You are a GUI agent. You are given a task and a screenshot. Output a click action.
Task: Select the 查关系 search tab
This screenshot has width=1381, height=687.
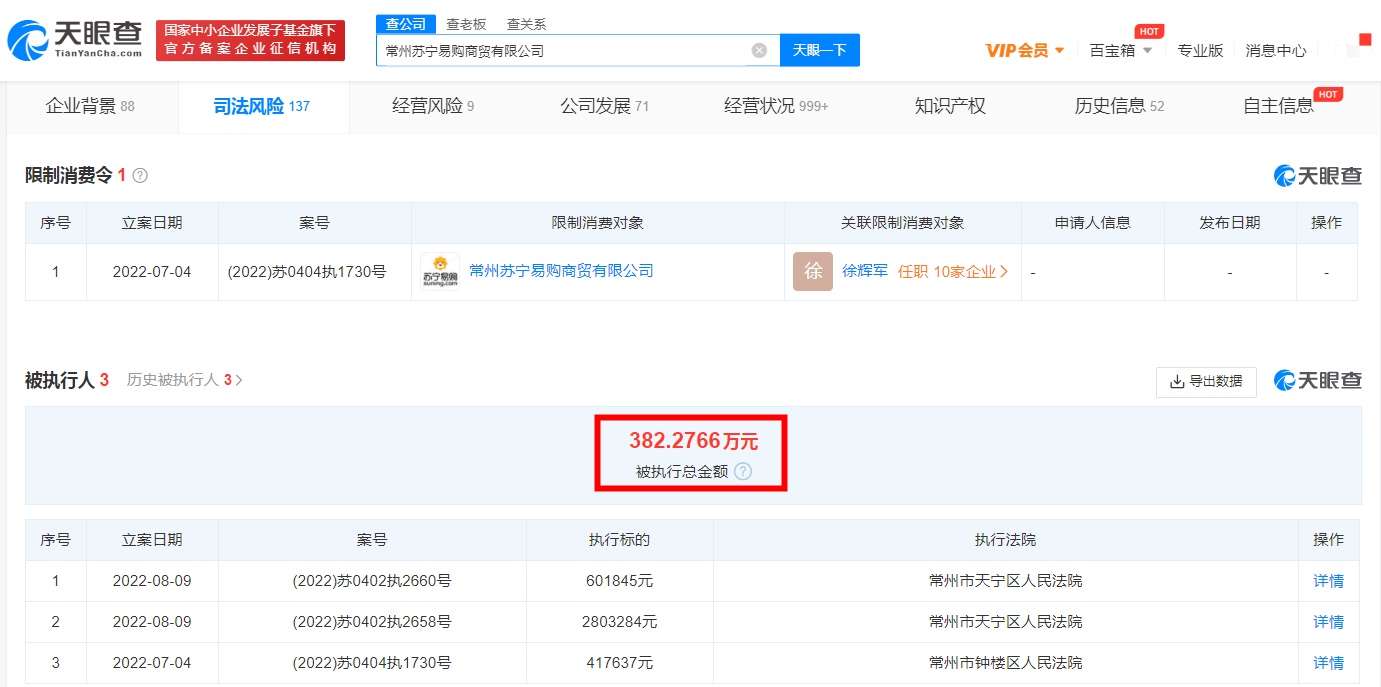tap(526, 24)
